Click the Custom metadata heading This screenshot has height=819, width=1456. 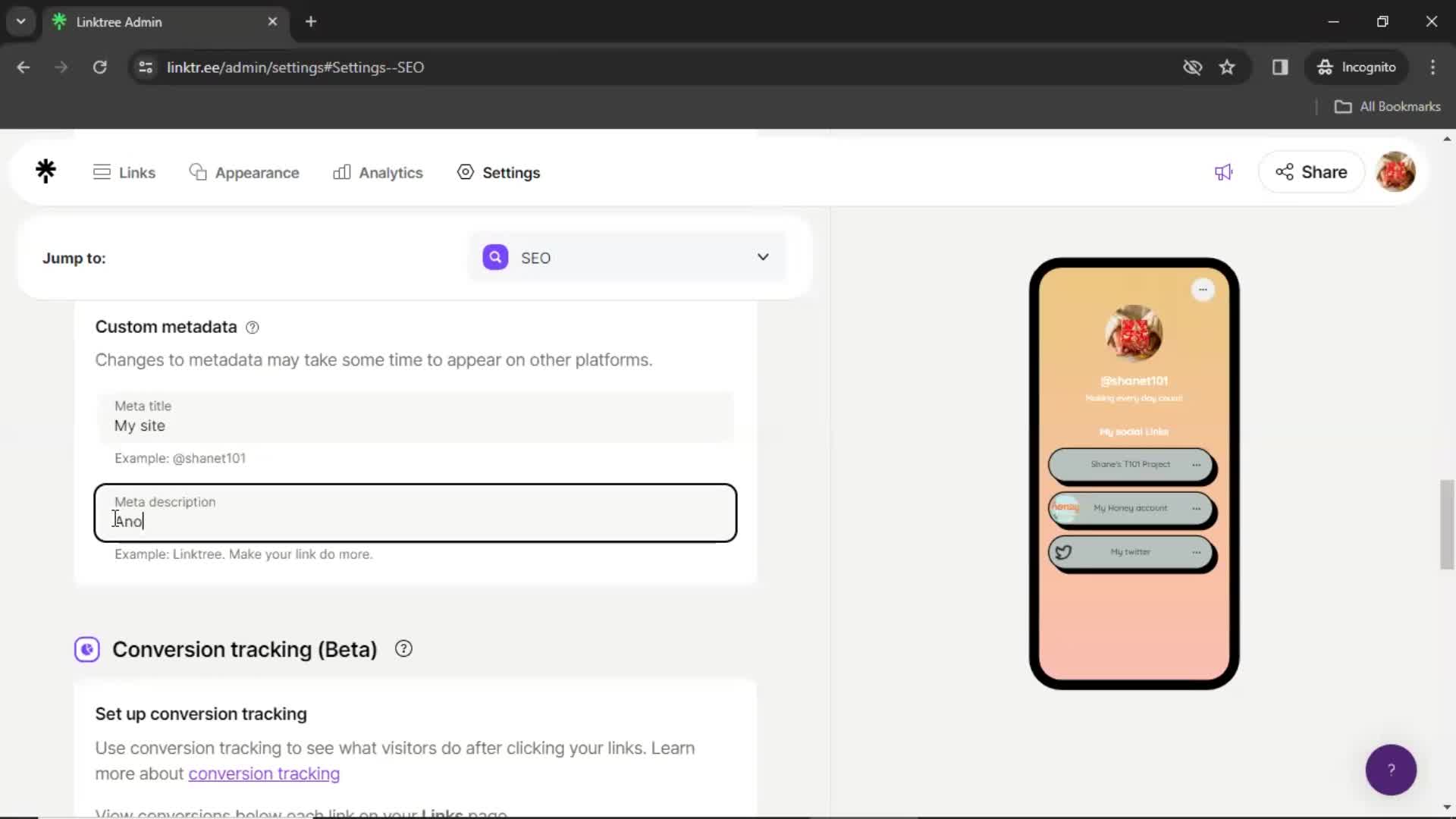(166, 327)
